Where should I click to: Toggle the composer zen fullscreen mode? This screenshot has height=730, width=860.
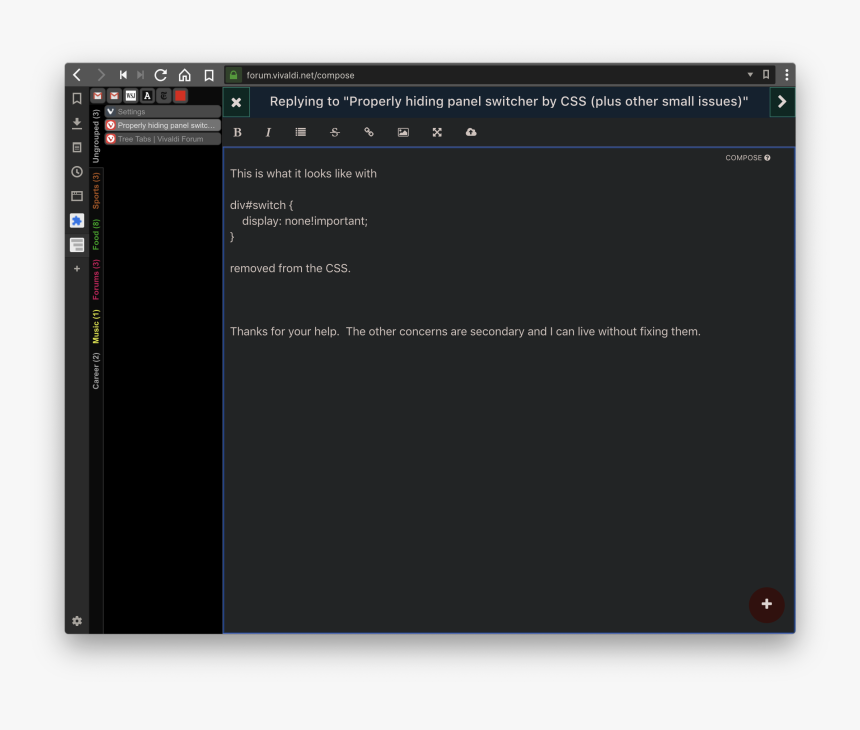[x=437, y=132]
